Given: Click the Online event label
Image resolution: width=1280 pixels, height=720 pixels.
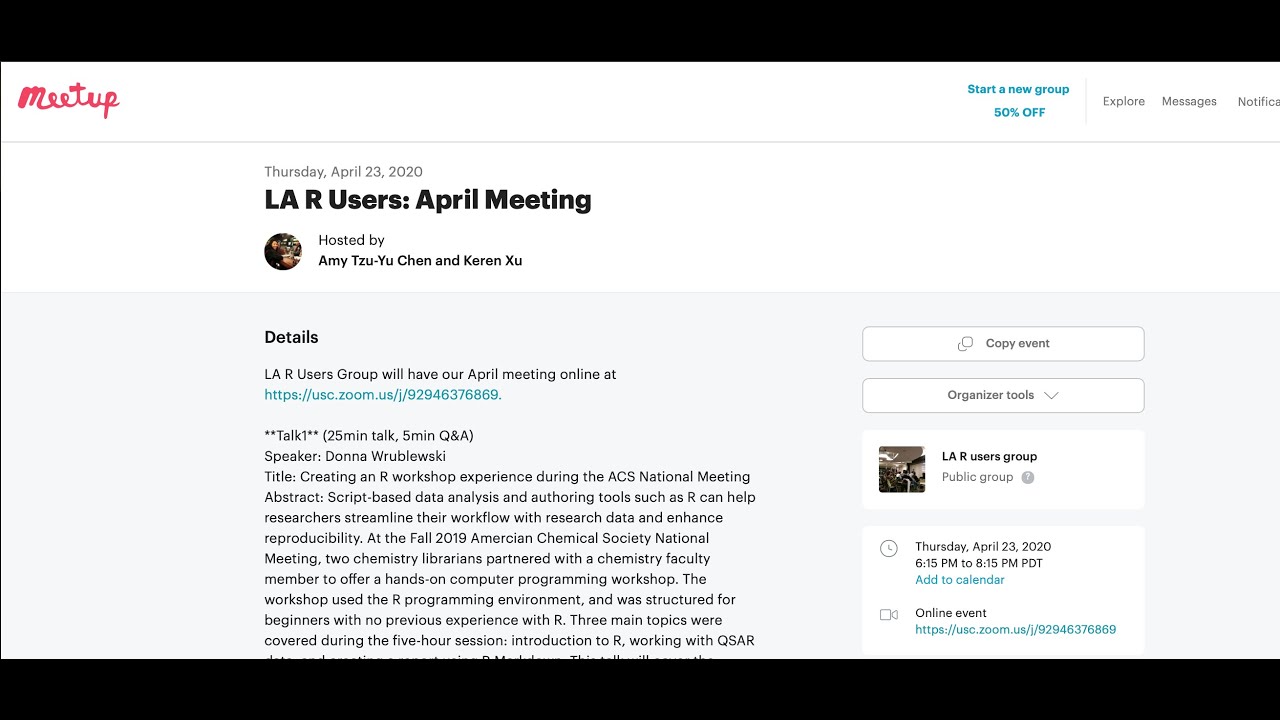Looking at the screenshot, I should tap(951, 613).
